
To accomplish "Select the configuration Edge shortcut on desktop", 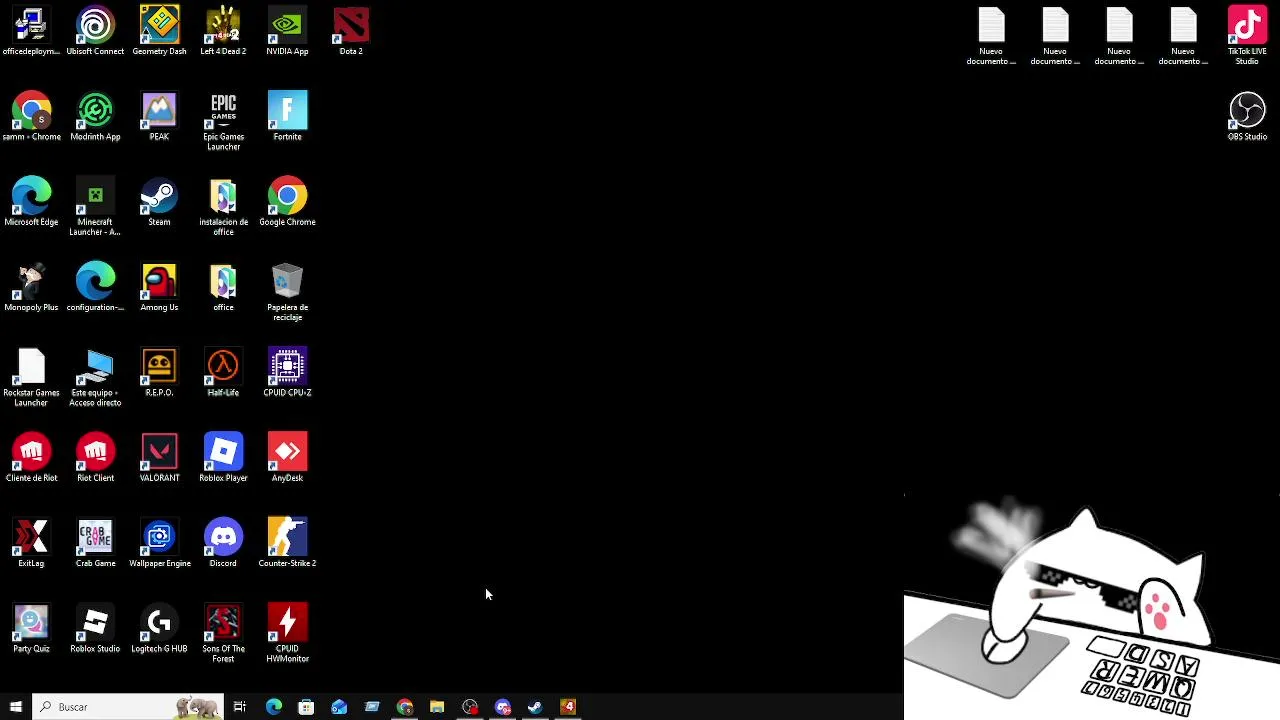I will [95, 288].
